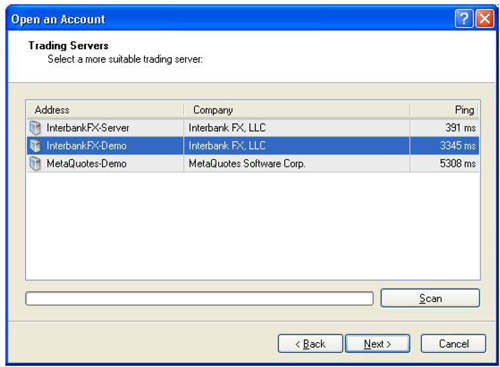The height and width of the screenshot is (367, 500).
Task: Click the 391 ms ping value
Action: click(460, 128)
